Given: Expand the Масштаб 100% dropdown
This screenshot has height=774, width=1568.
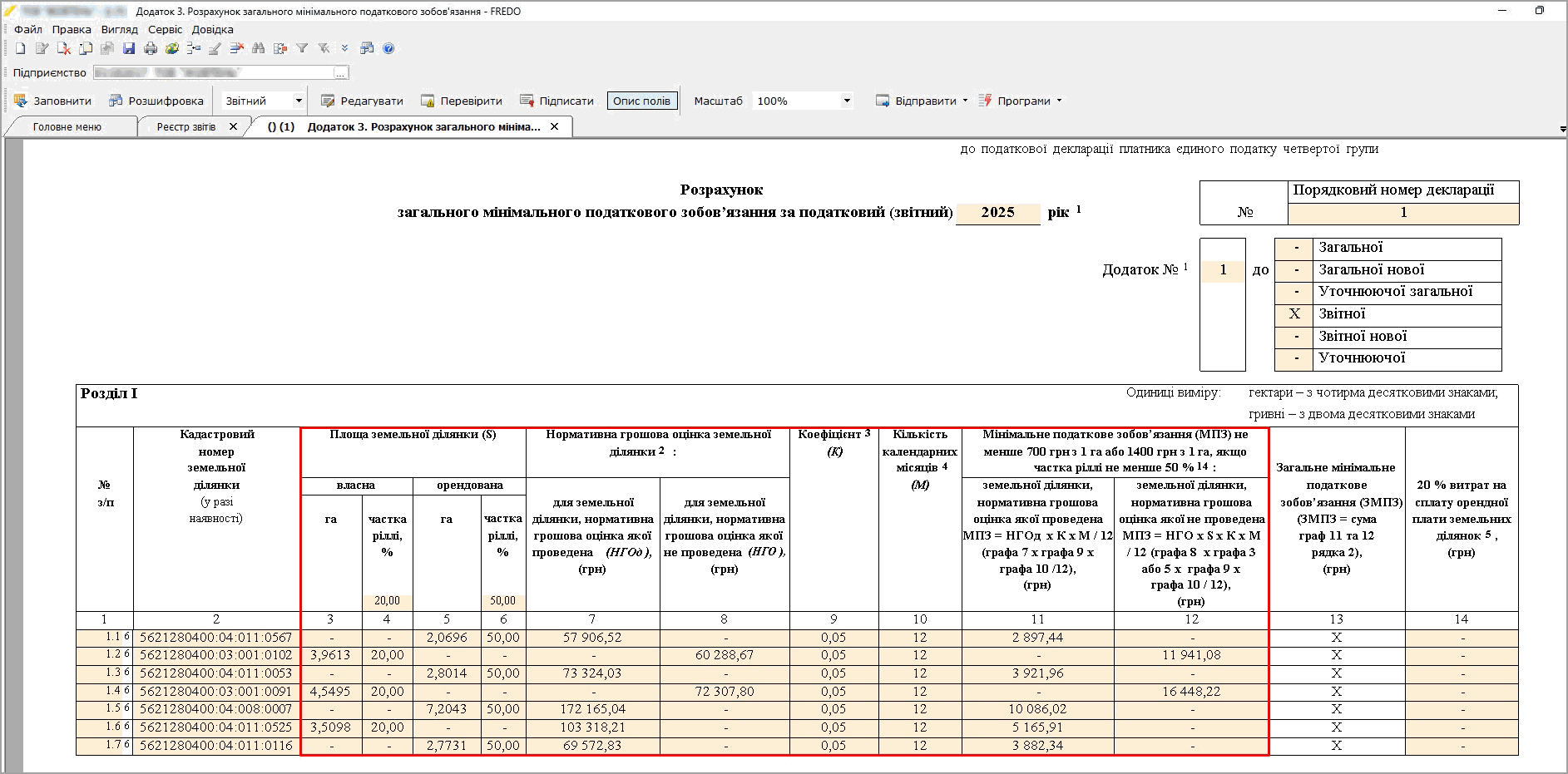Looking at the screenshot, I should click(847, 101).
